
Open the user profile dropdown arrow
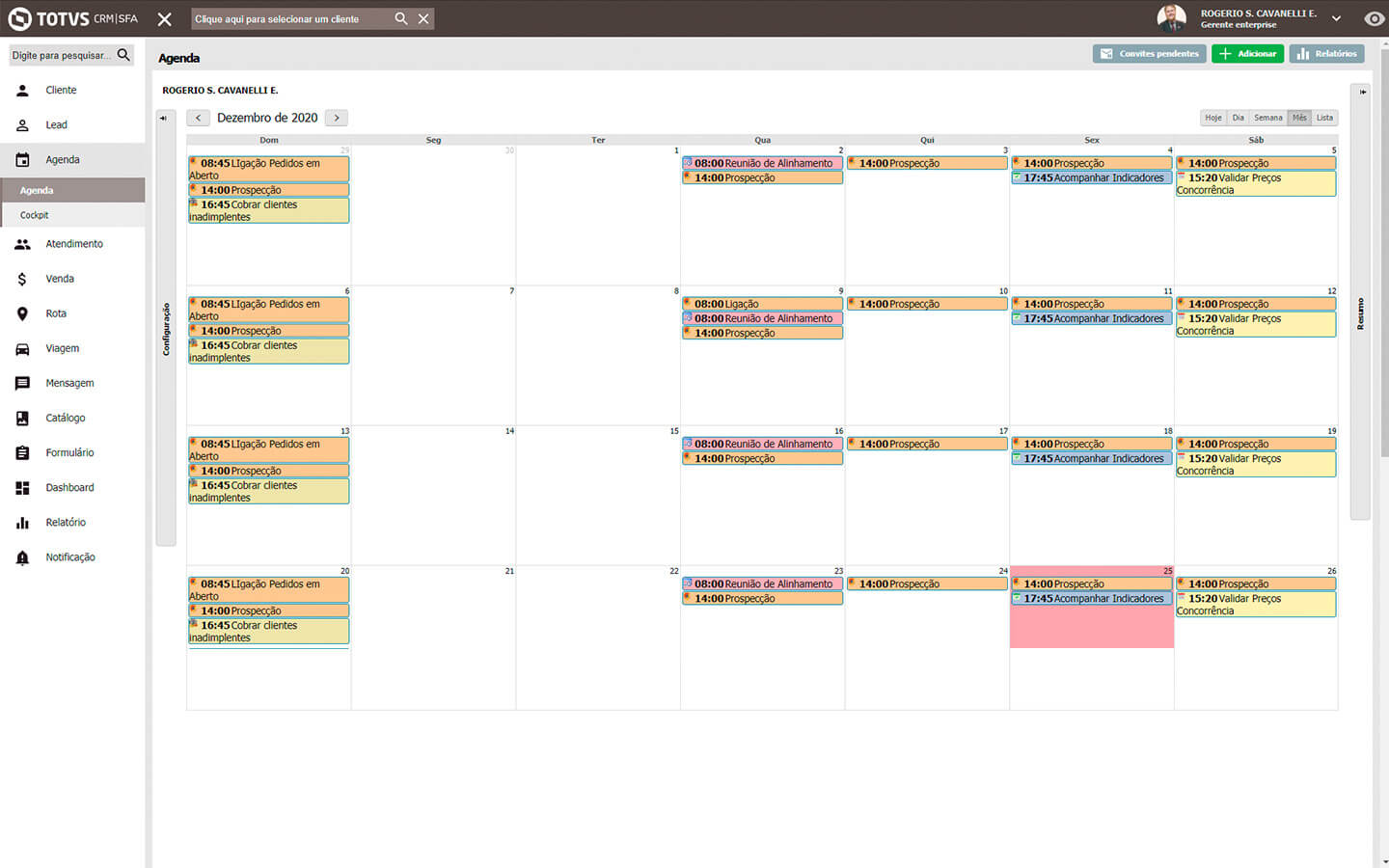pos(1336,18)
